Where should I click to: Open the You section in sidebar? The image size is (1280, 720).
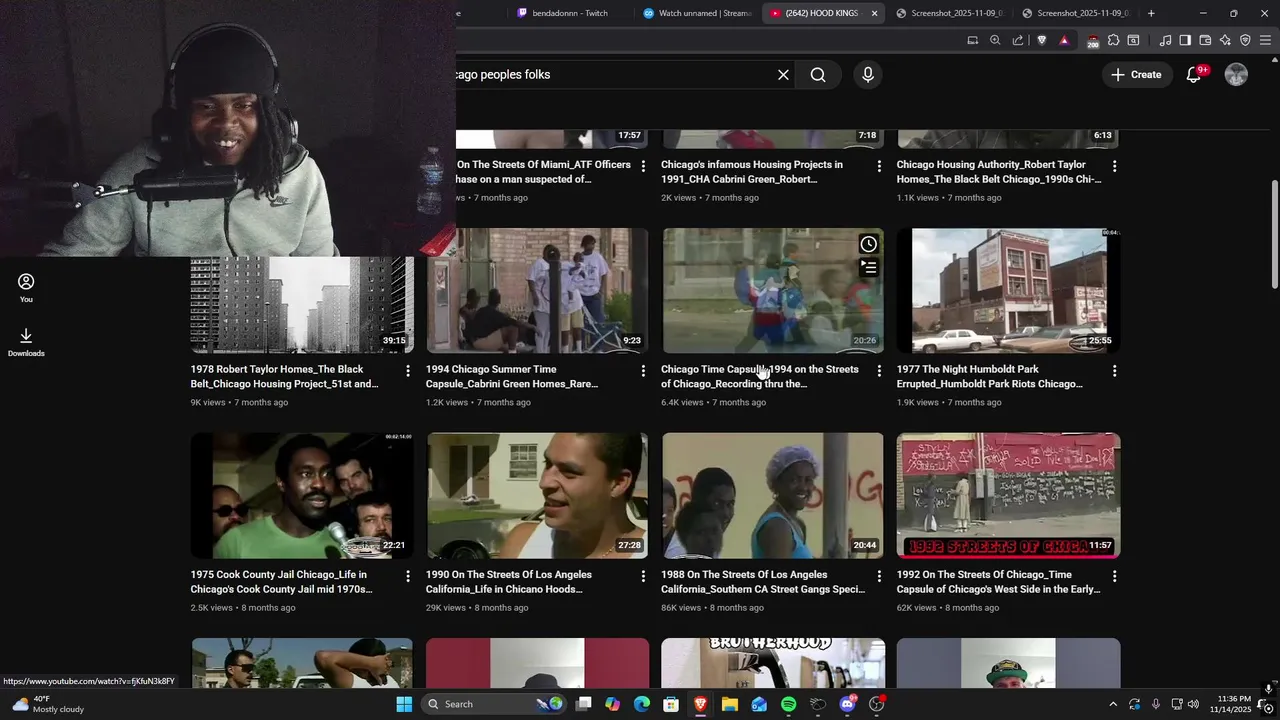pos(26,288)
